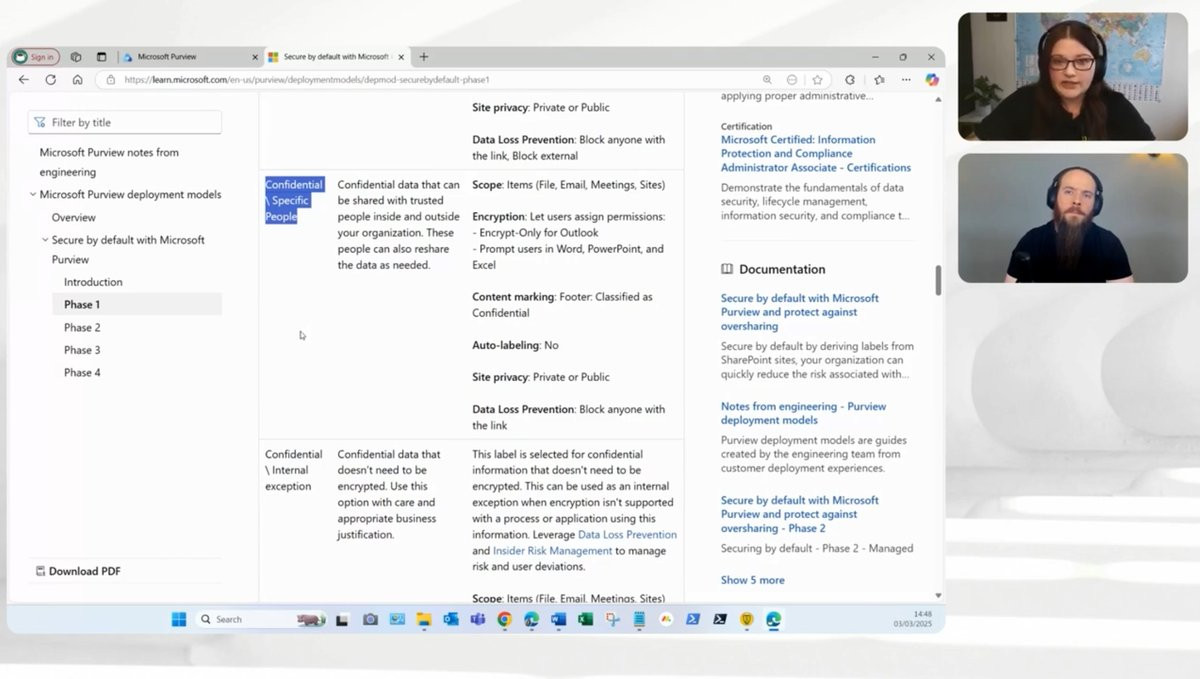Click the zoom magnifier icon in address bar

[767, 80]
